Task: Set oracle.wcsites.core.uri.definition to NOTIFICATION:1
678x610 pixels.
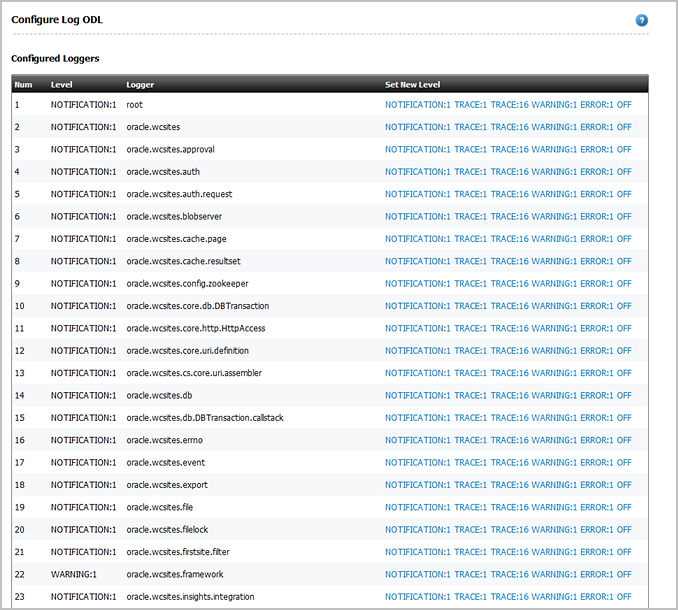Action: click(x=418, y=351)
